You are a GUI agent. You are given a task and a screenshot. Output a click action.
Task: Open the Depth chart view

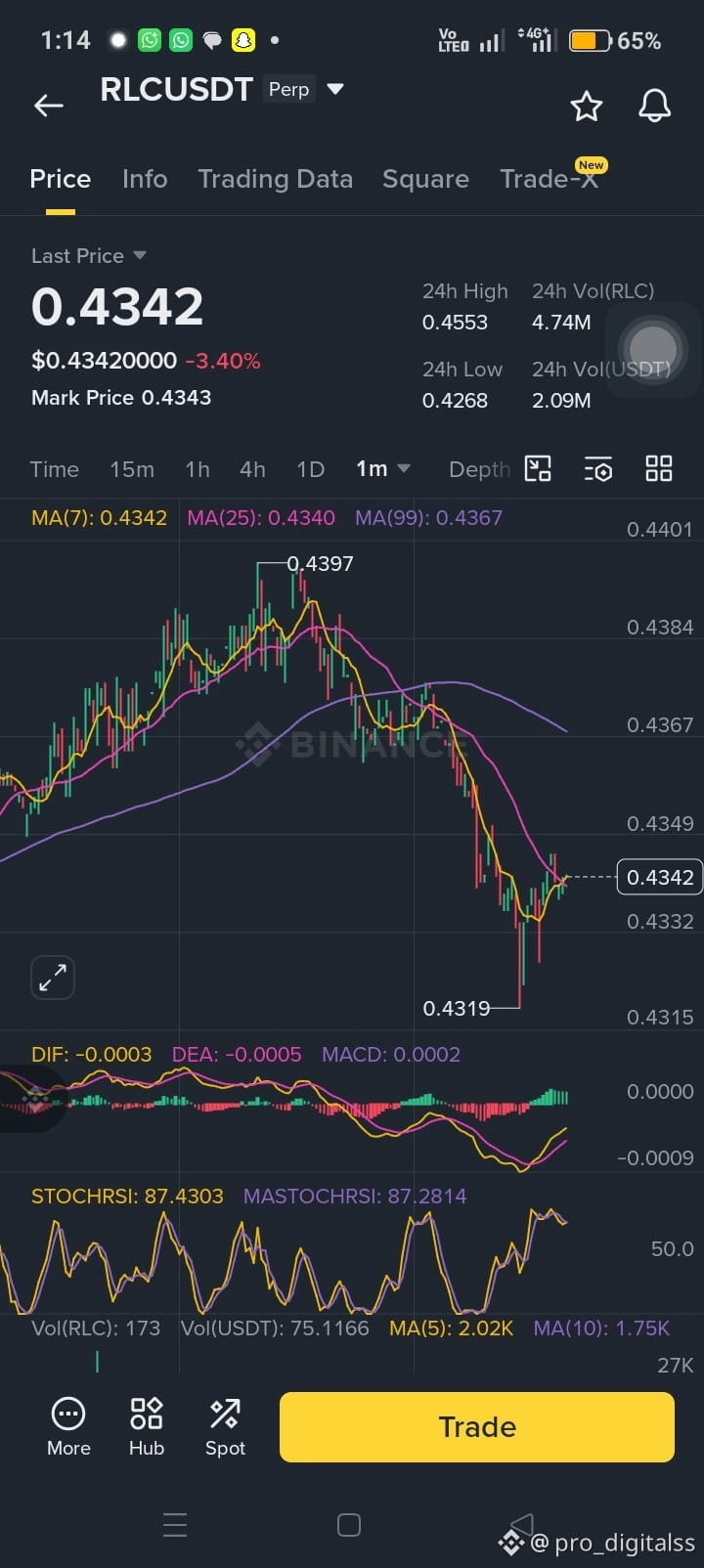coord(479,469)
